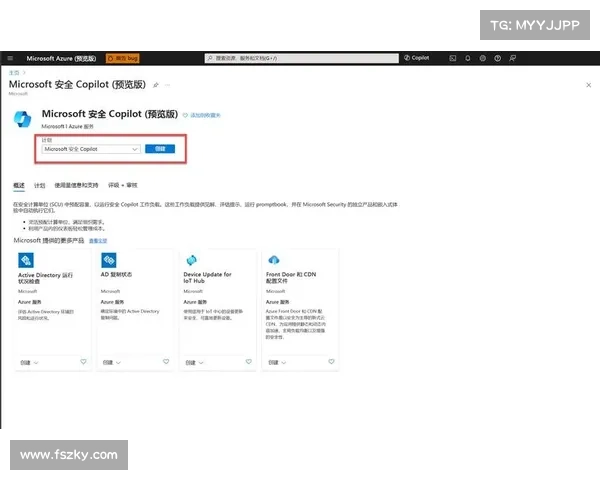Expand 创建 dropdown on AD 复制状态 card
The height and width of the screenshot is (480, 600).
click(112, 362)
